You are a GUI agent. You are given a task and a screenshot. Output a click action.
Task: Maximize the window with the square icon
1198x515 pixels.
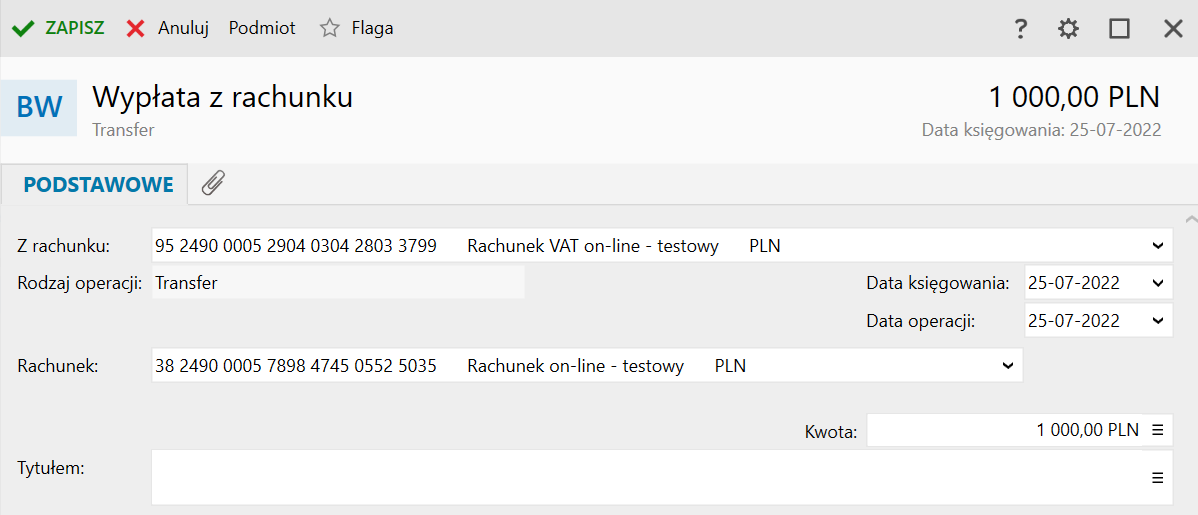1119,29
